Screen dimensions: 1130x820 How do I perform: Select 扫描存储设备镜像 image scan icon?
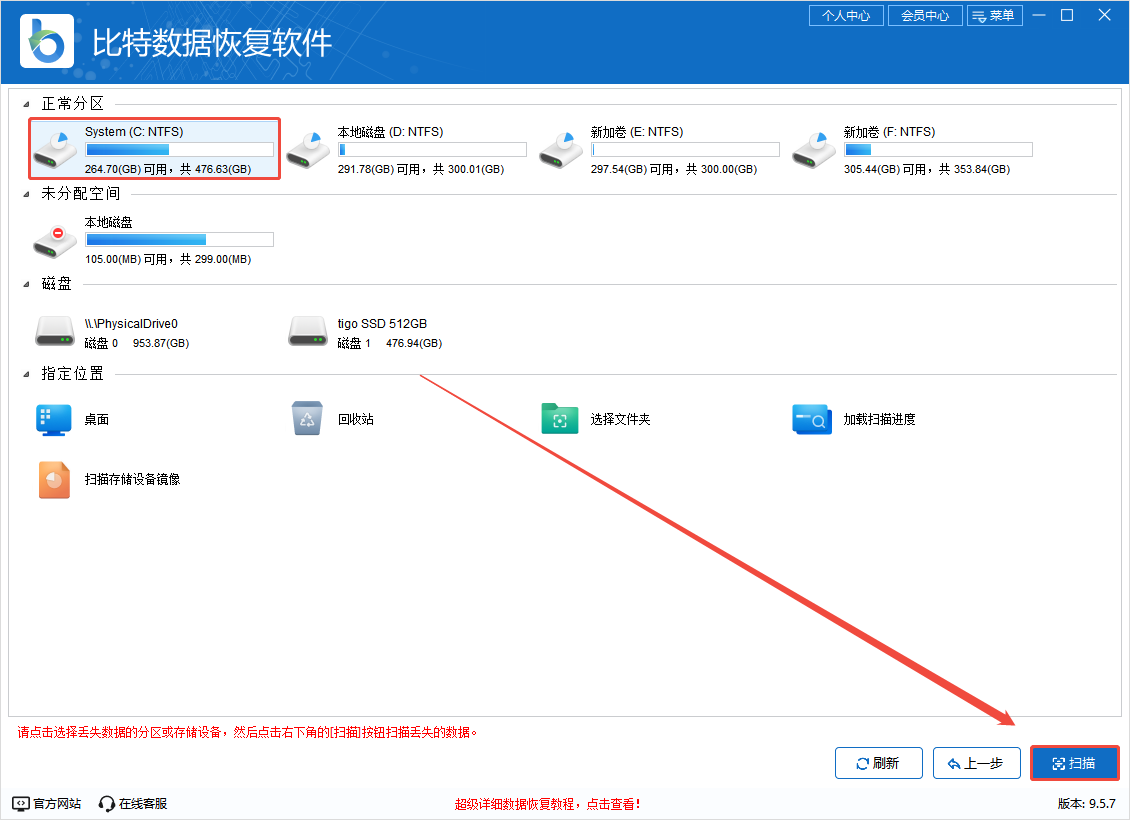[x=54, y=478]
